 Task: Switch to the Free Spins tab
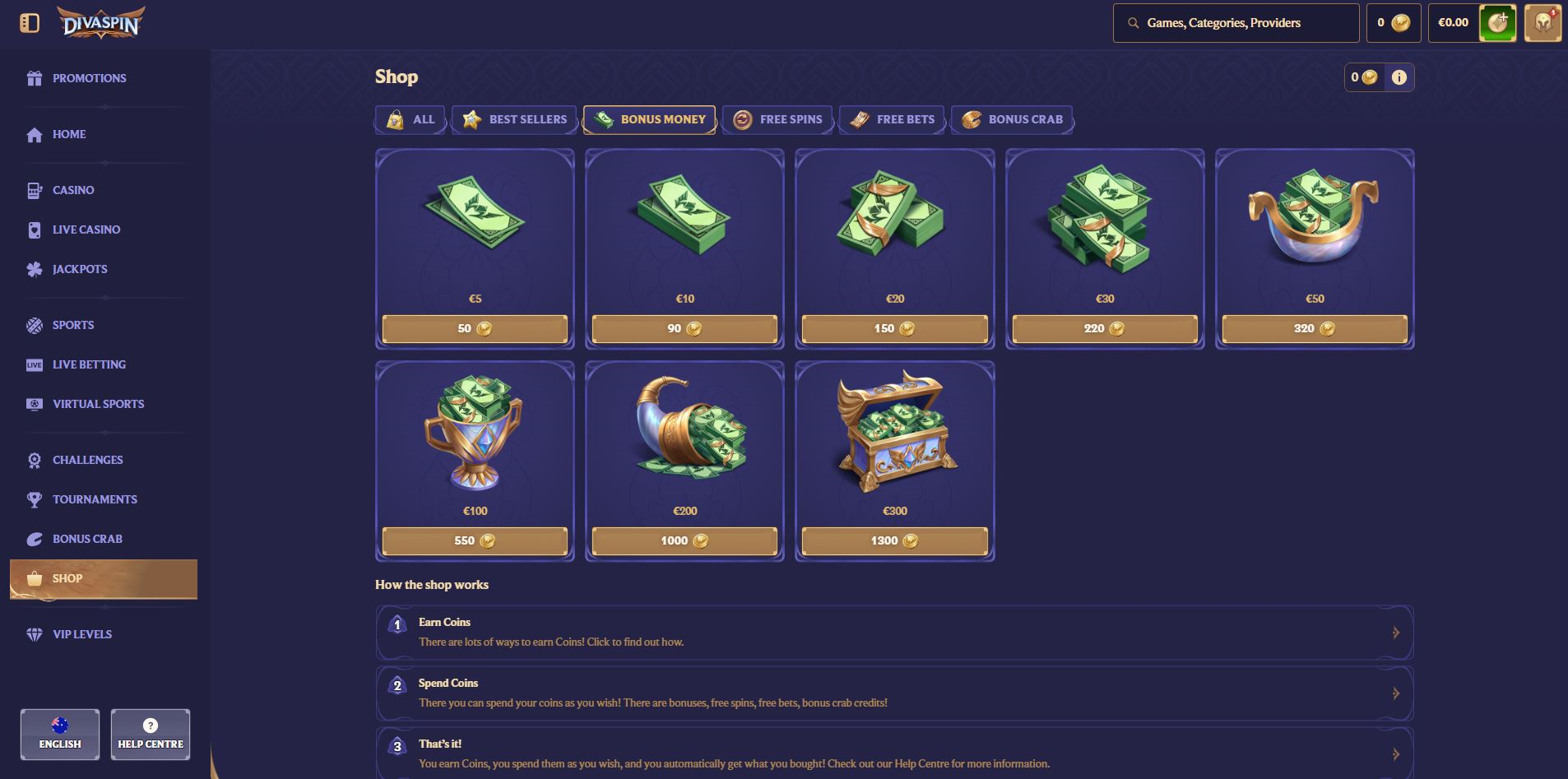click(x=778, y=119)
